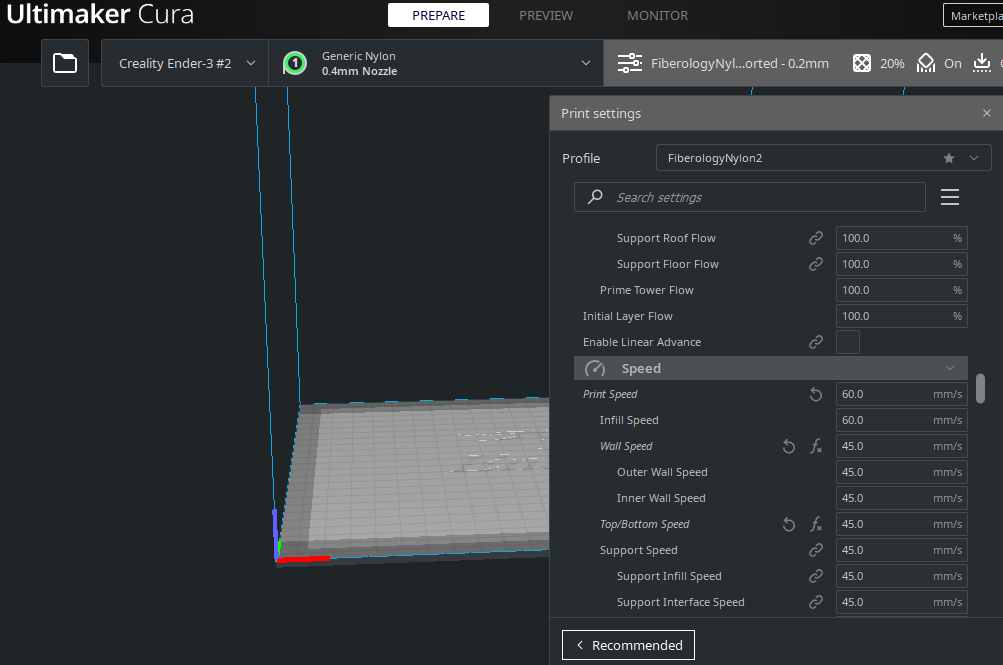The image size is (1003, 665).
Task: Click link icon next to Support Roof Flow
Action: point(816,238)
